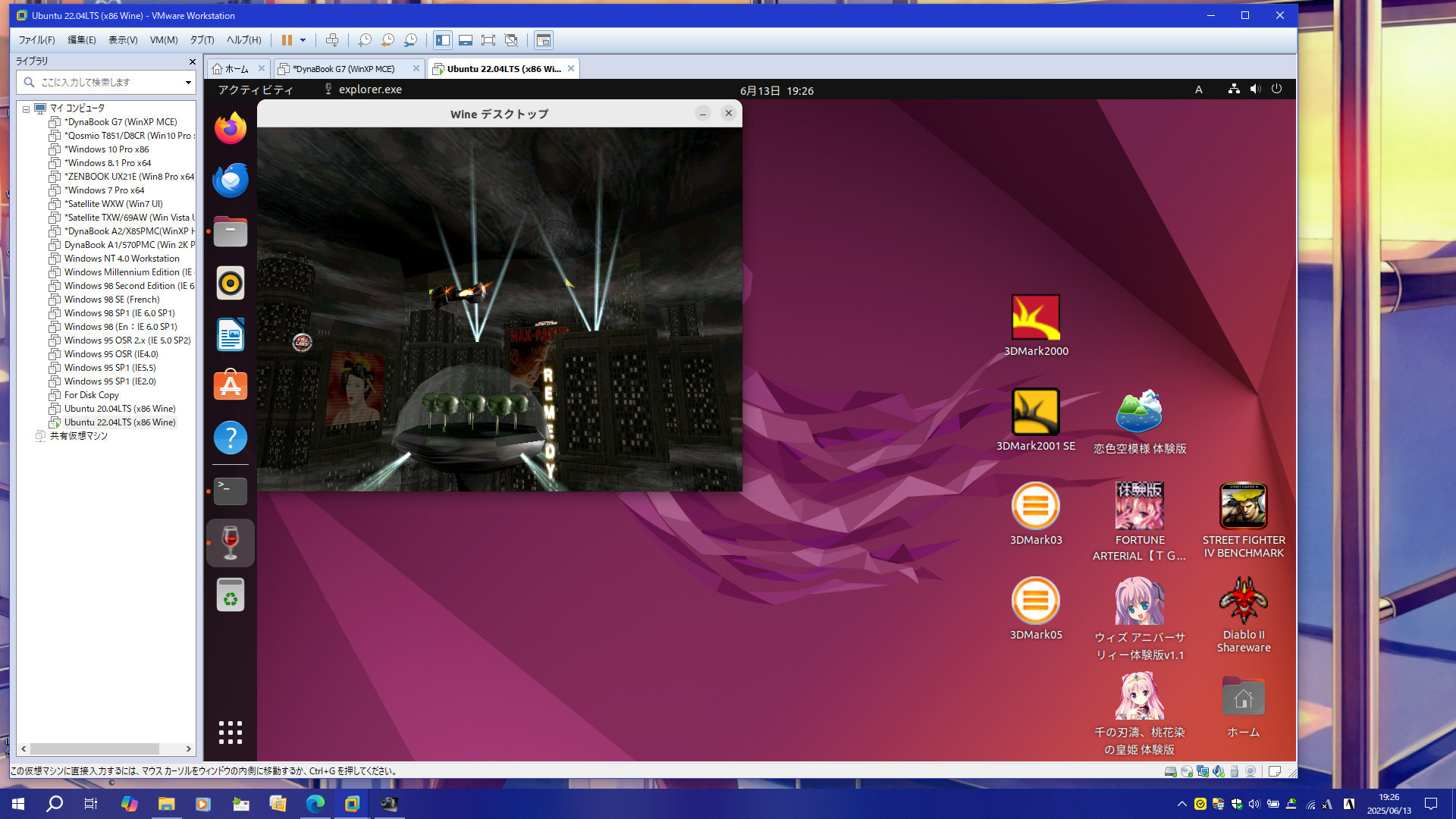Open 恋色空模様 体験版 desktop icon

point(1140,421)
